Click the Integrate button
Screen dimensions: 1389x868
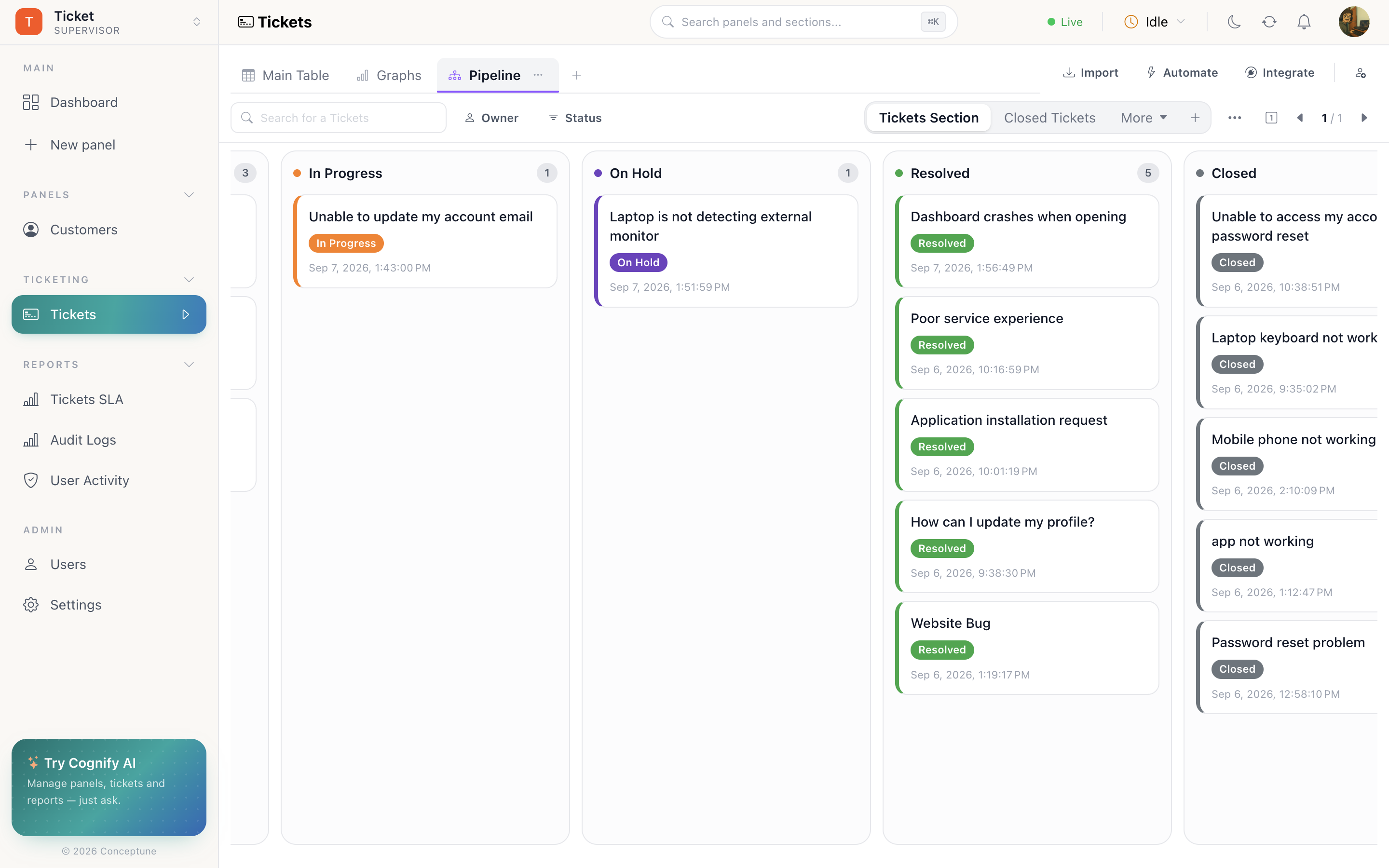click(1280, 72)
